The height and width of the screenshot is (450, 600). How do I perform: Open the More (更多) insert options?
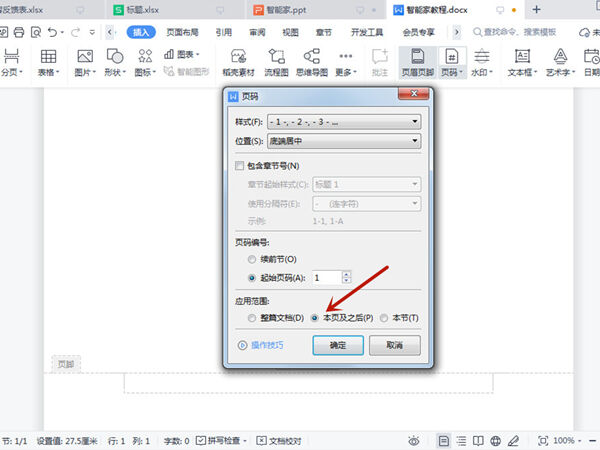tap(346, 62)
